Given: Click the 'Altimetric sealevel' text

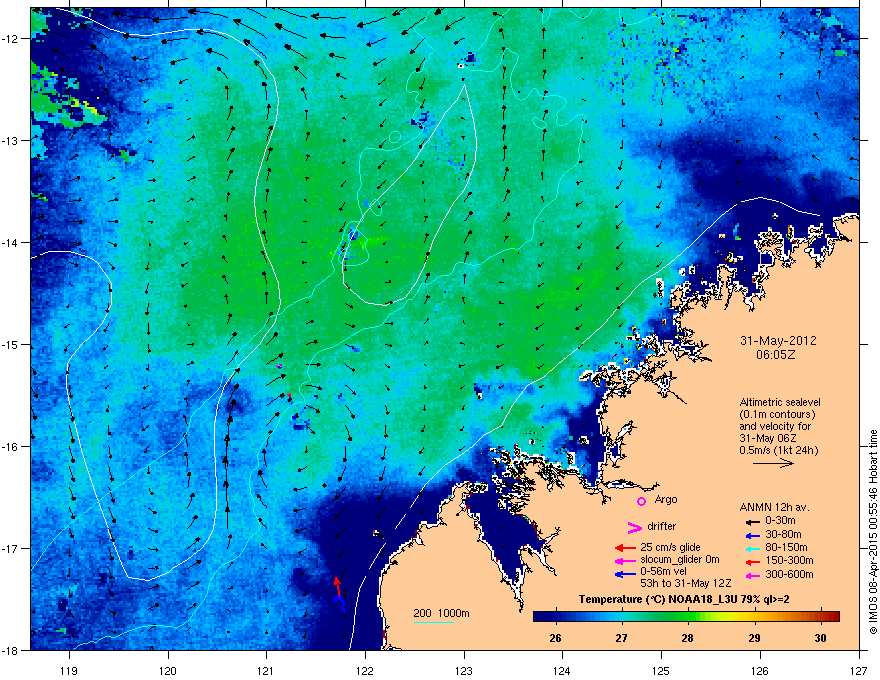Looking at the screenshot, I should [x=780, y=402].
